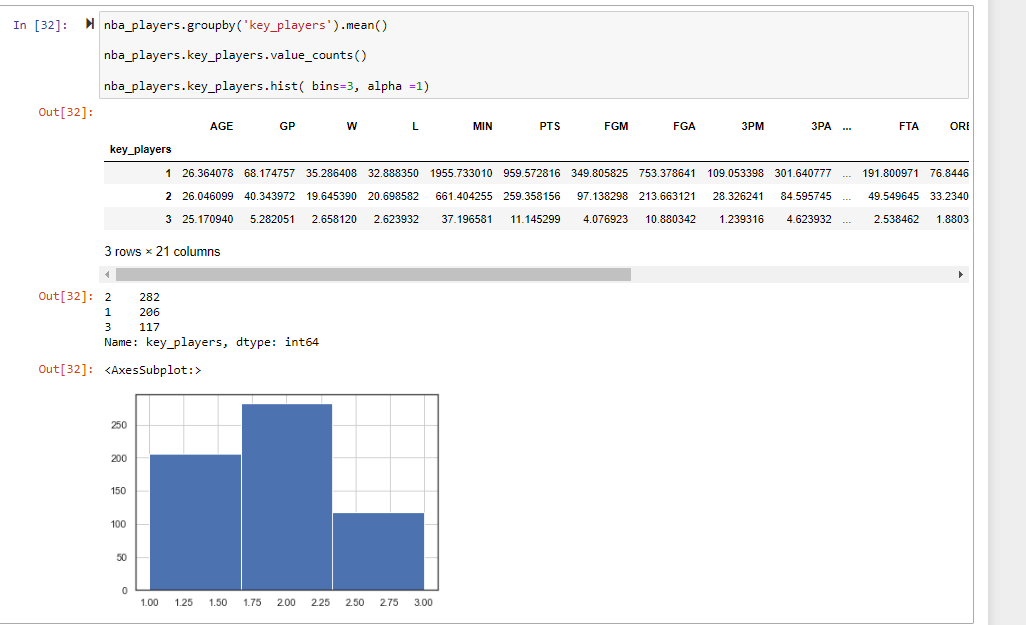Click the AGE column header

point(221,126)
